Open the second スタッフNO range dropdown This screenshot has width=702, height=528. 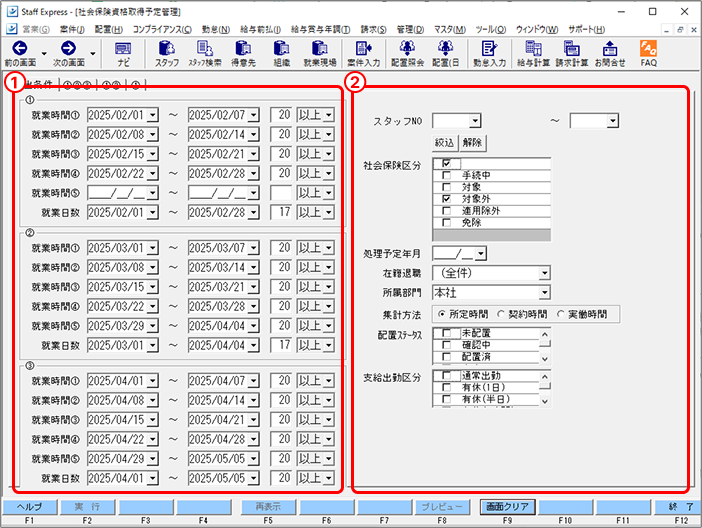(x=613, y=120)
